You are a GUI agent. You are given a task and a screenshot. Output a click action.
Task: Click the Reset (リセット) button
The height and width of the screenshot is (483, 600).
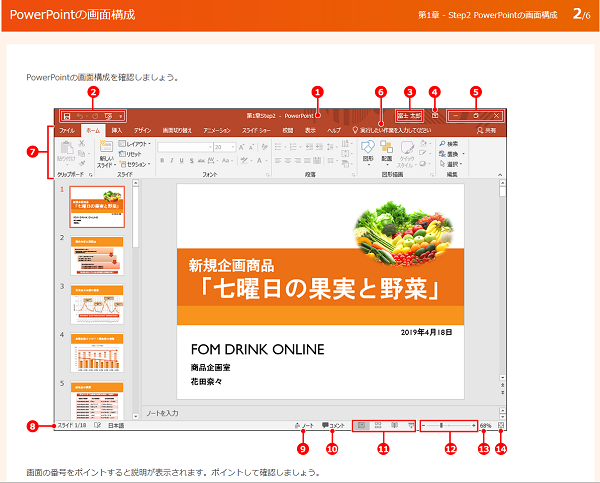point(130,154)
